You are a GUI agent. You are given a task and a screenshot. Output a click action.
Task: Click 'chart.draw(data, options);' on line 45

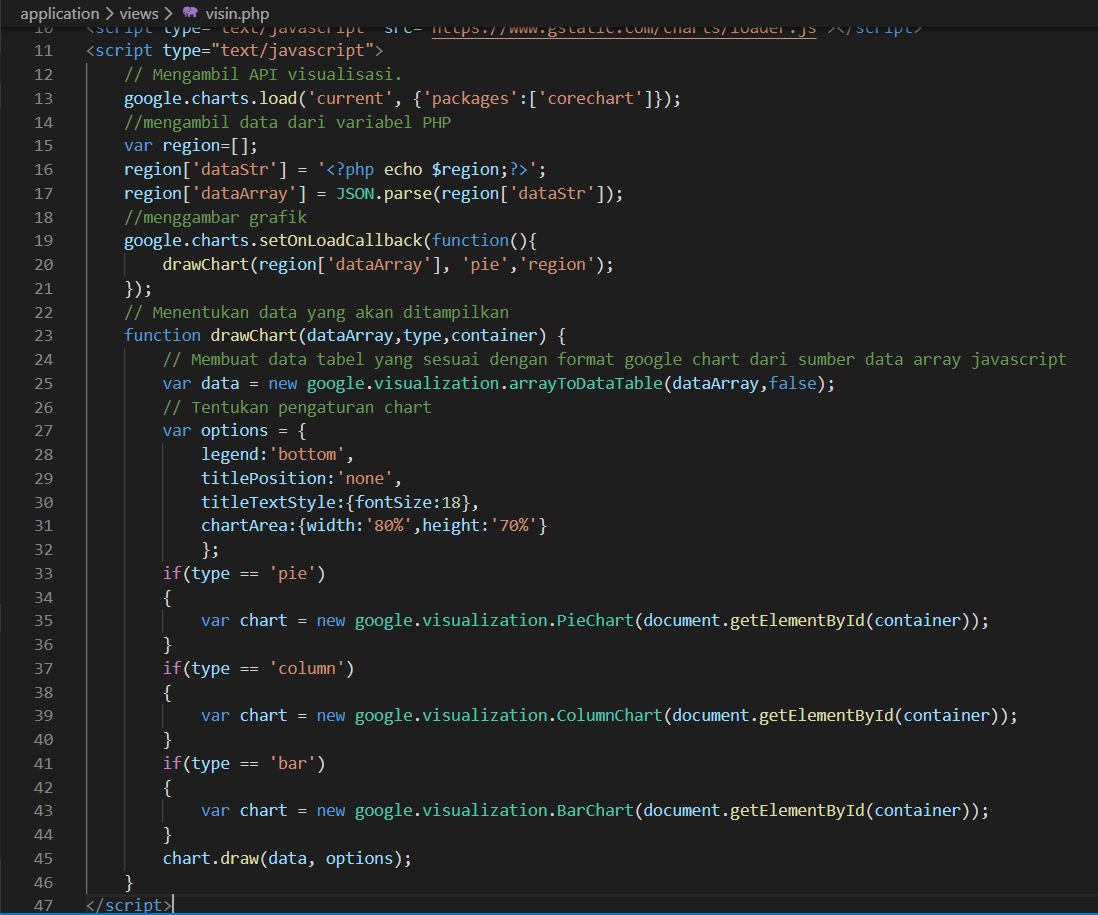coord(288,858)
